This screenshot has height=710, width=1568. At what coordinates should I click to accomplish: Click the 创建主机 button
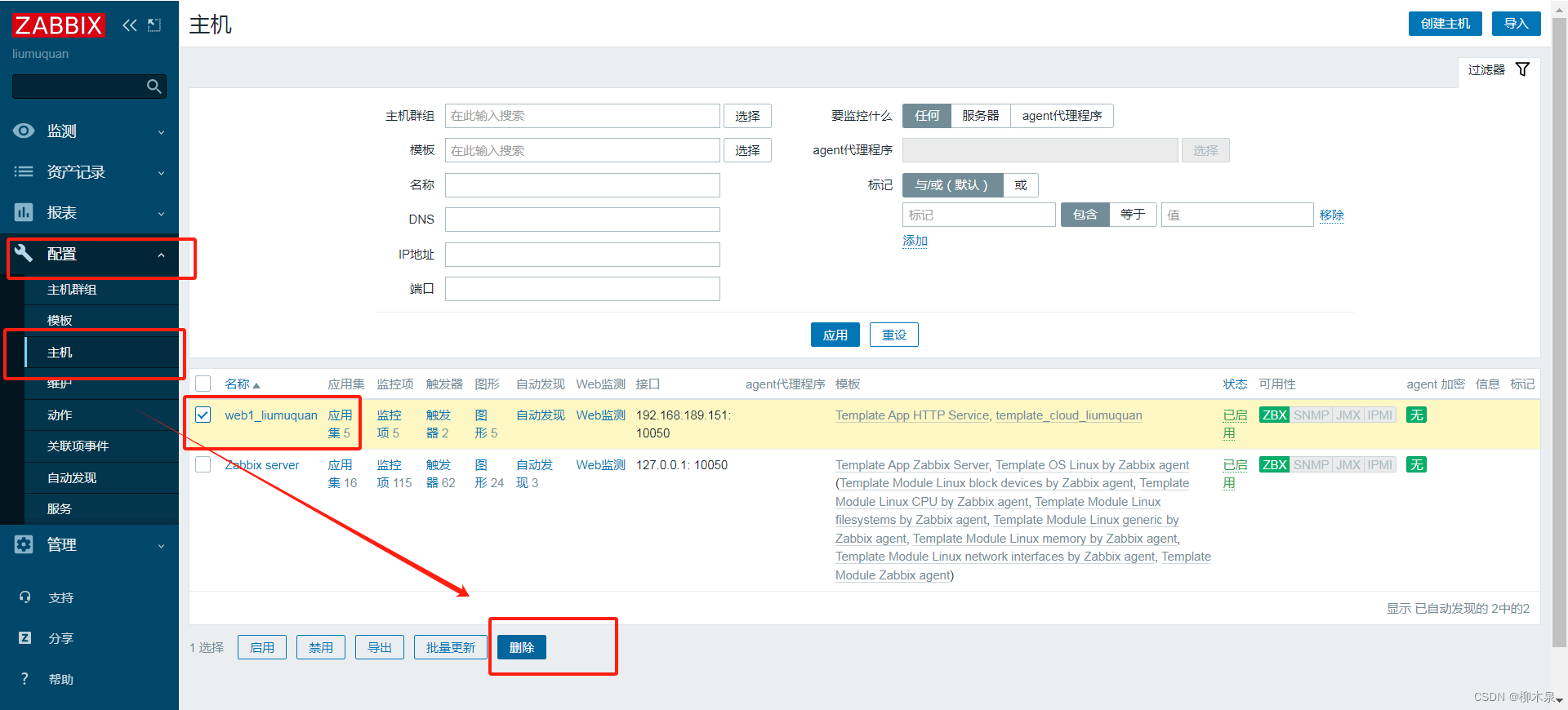(x=1445, y=24)
